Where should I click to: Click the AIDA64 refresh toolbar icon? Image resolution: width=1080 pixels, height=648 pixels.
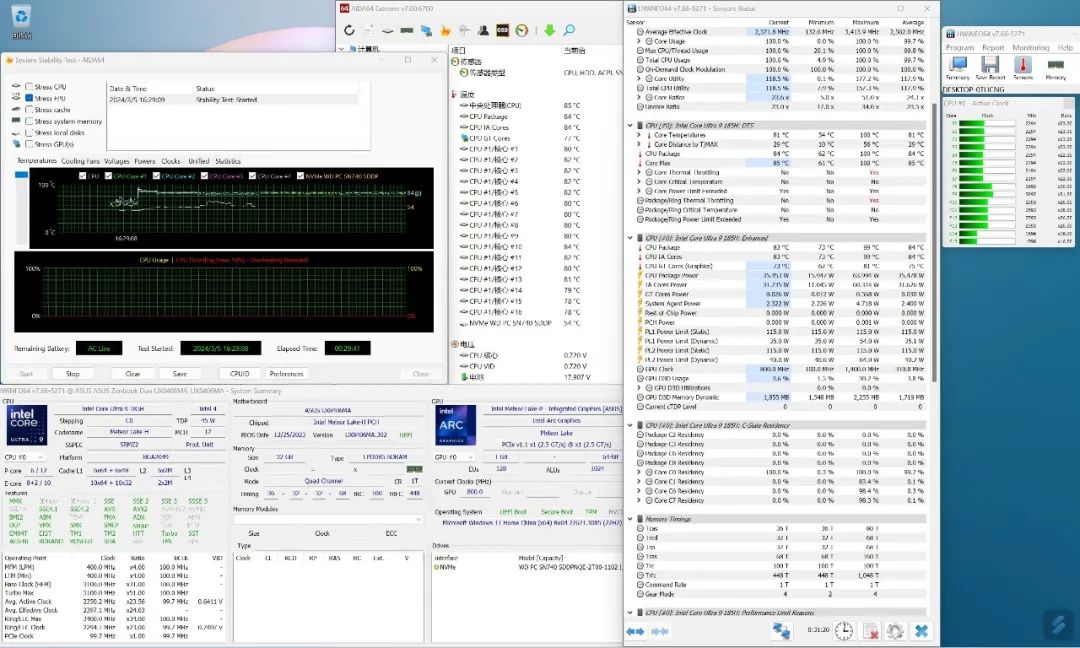coord(350,30)
